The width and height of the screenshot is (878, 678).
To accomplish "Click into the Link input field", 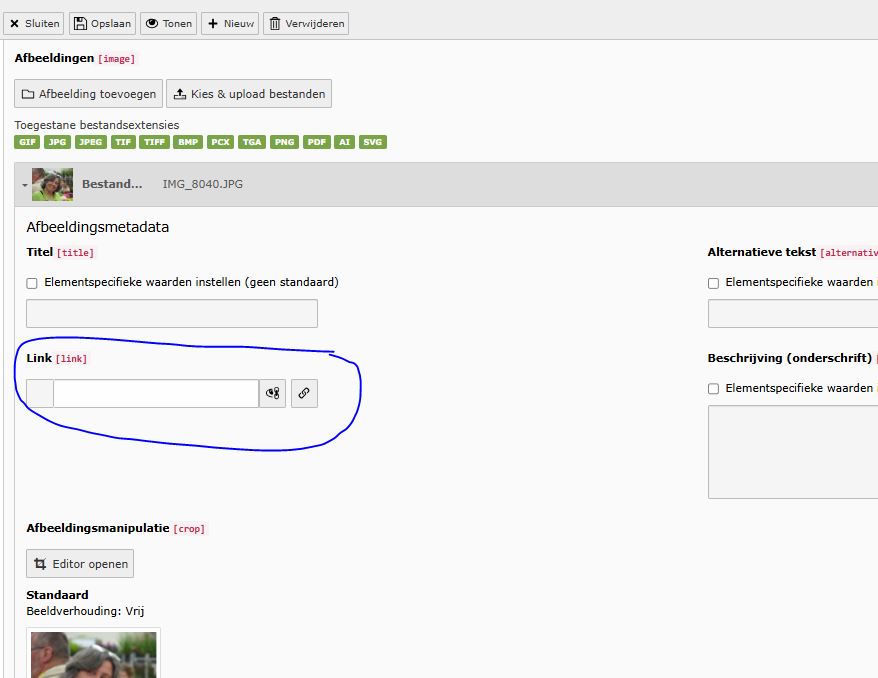I will click(156, 394).
